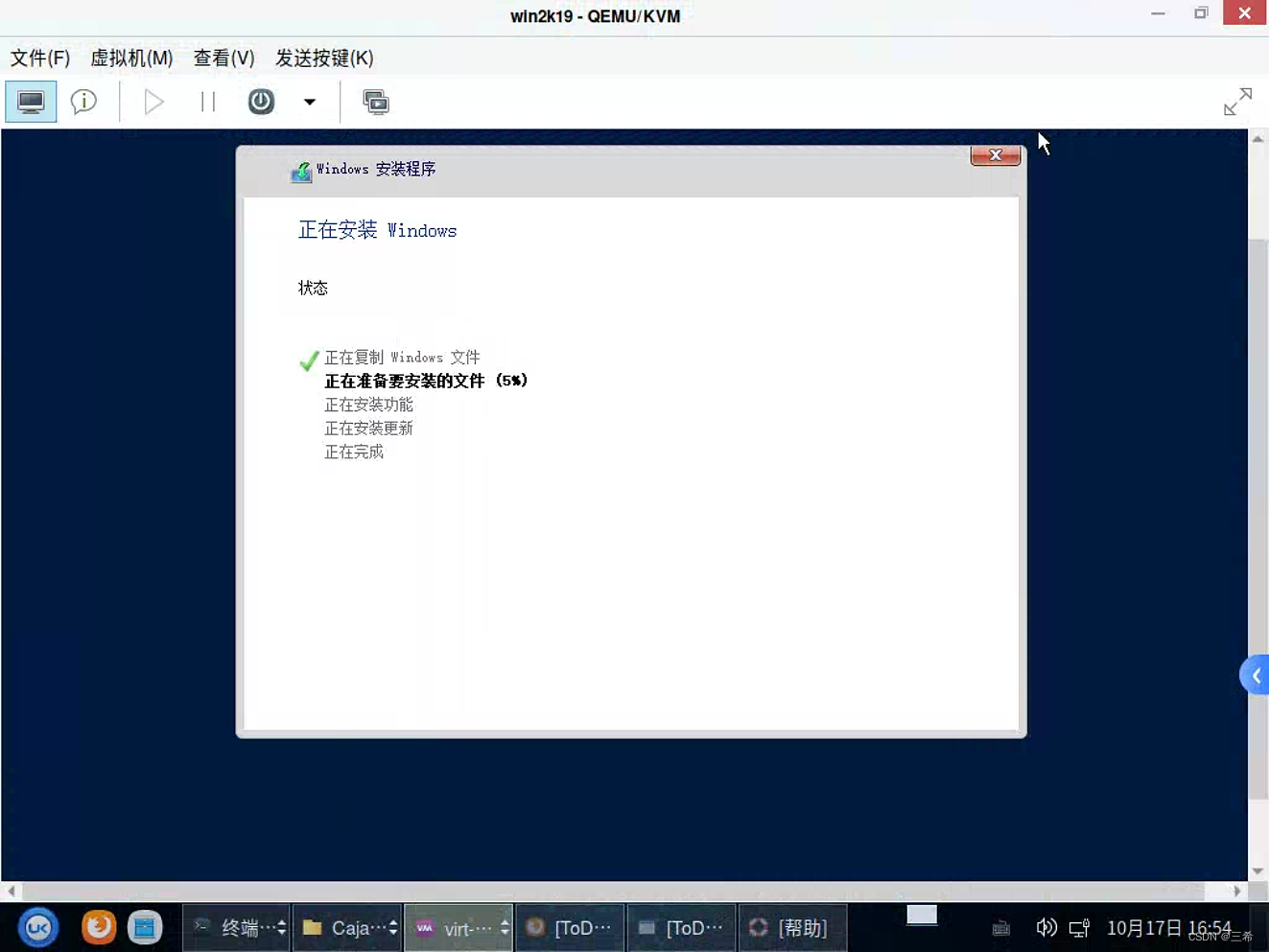1269x952 pixels.
Task: Expand the shutdown options dropdown arrow
Action: tap(309, 102)
